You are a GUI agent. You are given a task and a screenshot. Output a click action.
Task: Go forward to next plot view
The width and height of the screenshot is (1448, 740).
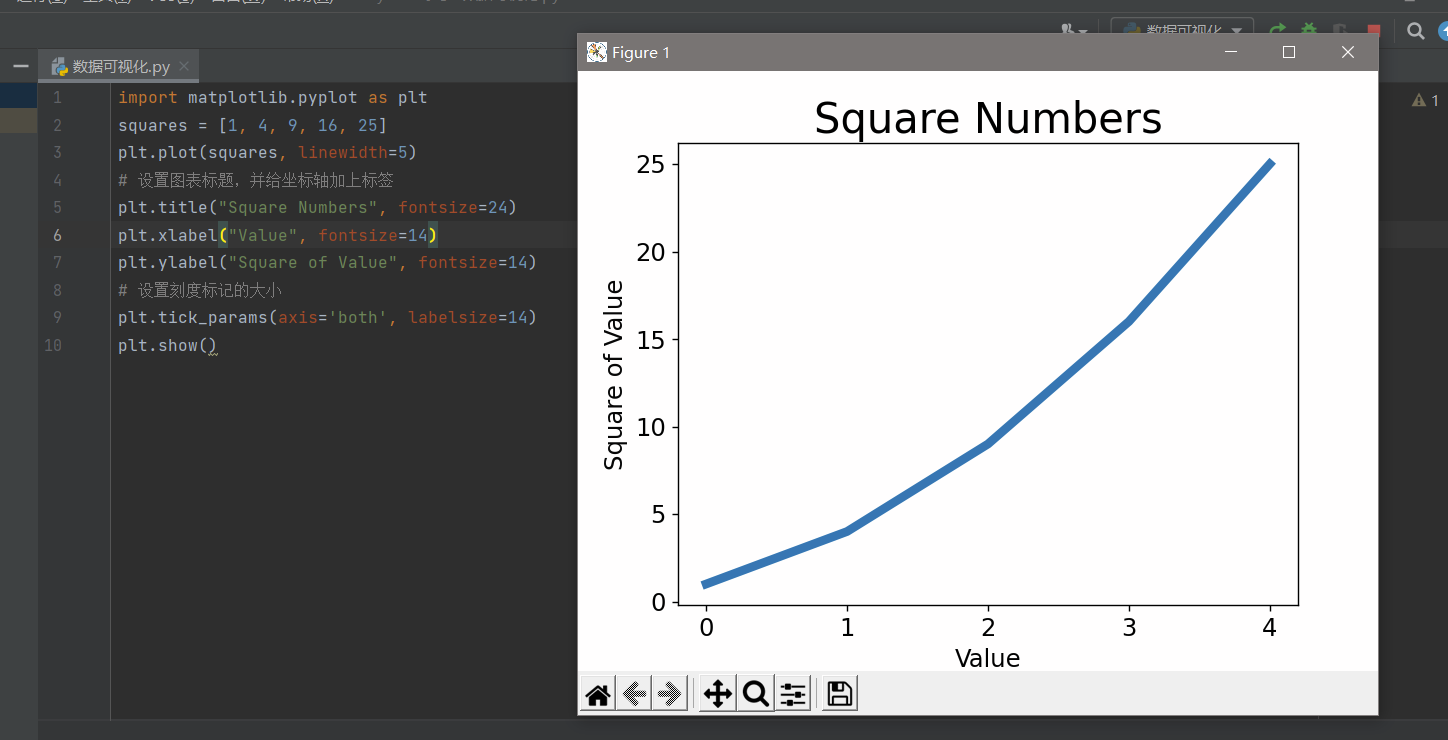(670, 694)
